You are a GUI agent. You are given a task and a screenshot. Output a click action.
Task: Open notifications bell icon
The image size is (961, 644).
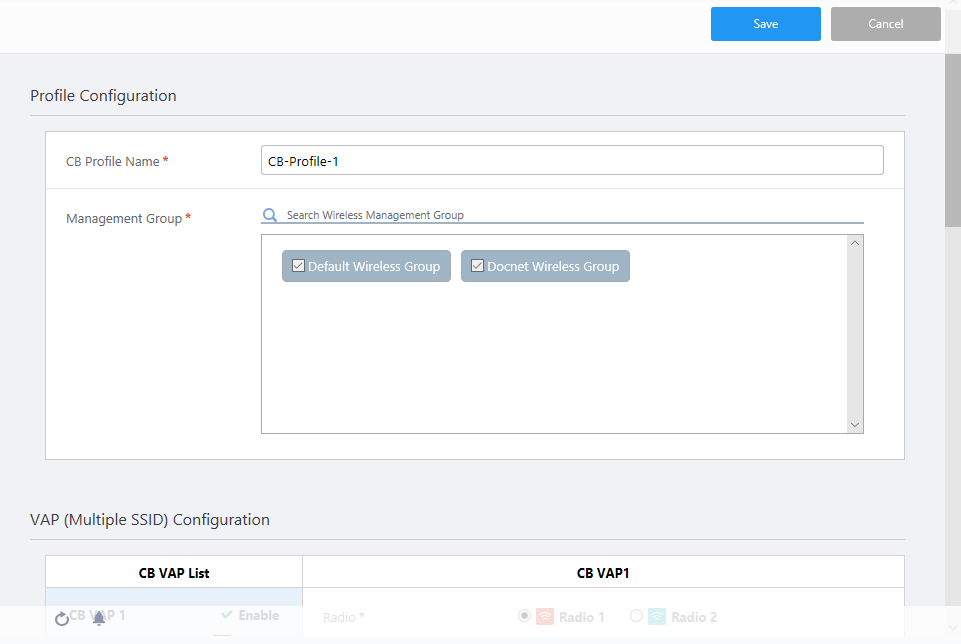pos(99,618)
